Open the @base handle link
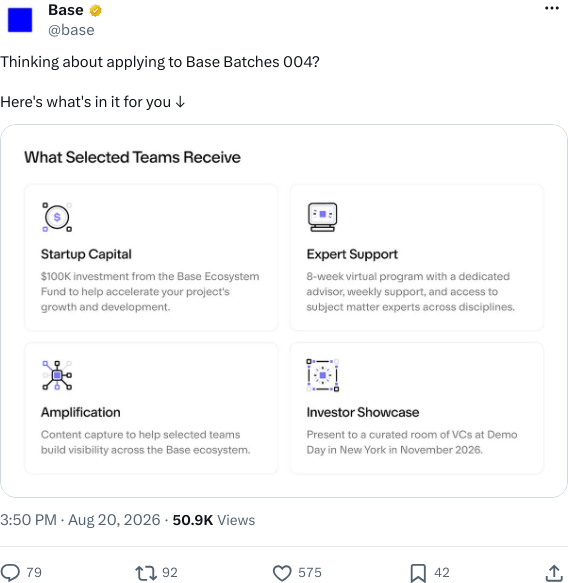568x583 pixels. (71, 30)
